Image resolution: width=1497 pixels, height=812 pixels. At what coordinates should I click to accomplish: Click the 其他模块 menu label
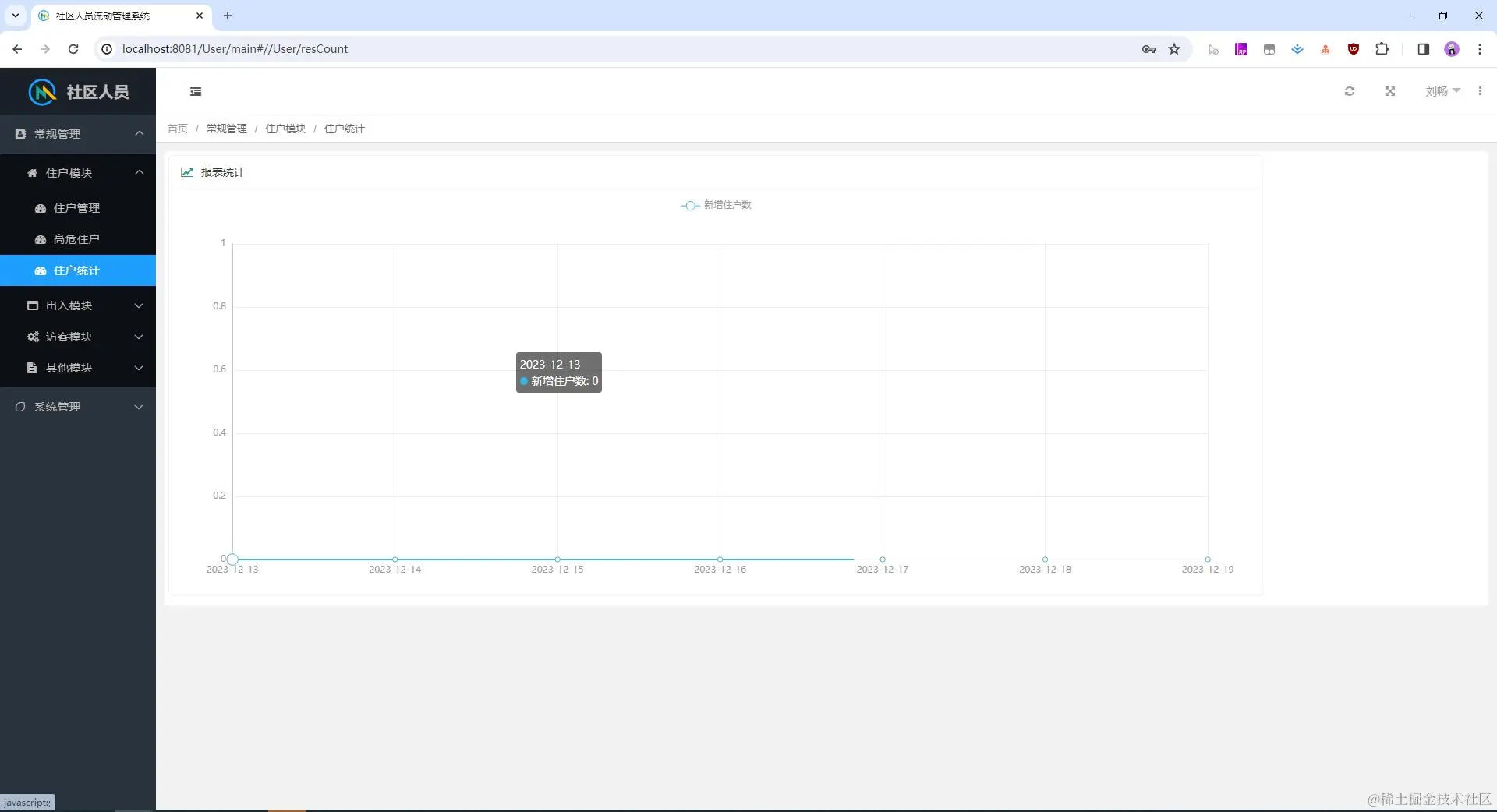coord(69,368)
